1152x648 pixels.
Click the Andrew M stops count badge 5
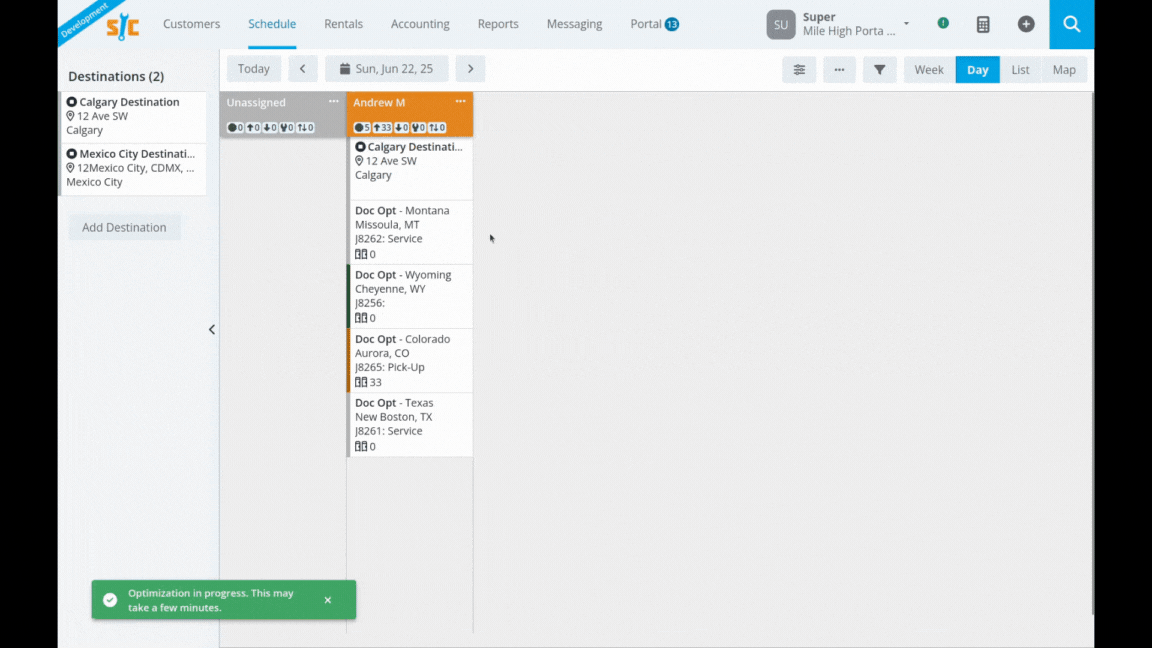tap(362, 127)
